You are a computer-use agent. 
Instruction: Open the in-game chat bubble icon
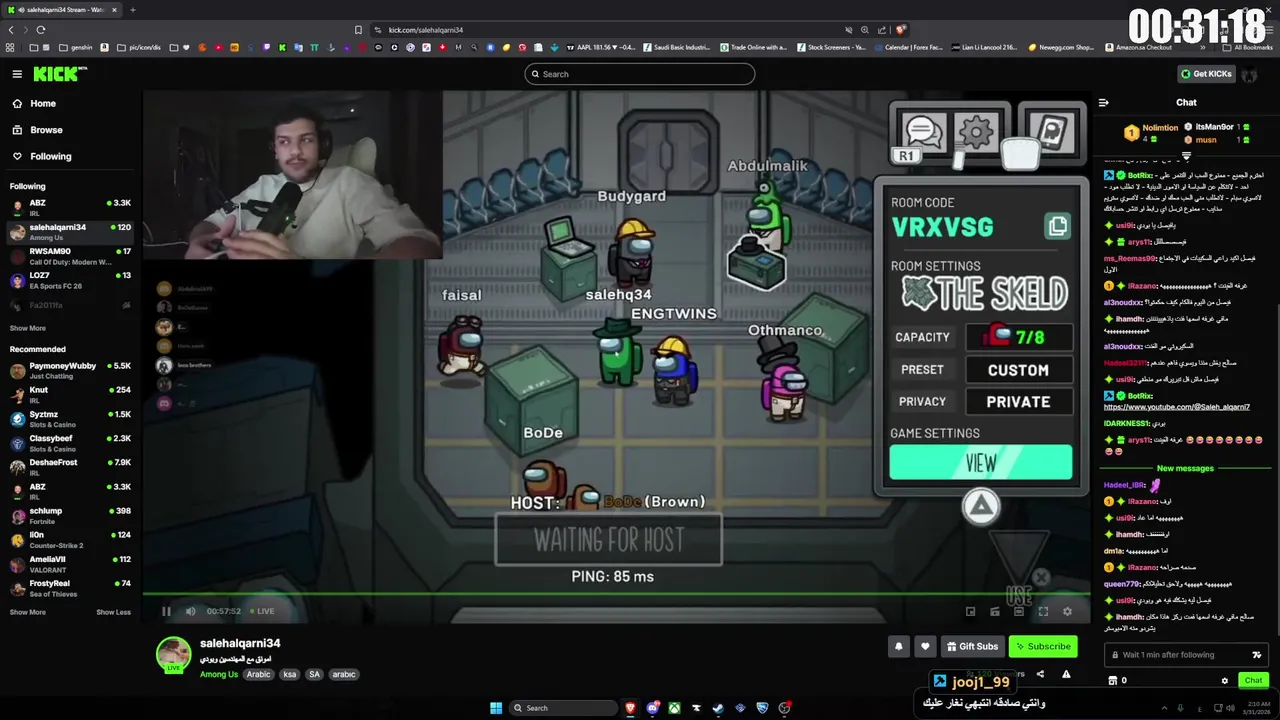pos(922,131)
